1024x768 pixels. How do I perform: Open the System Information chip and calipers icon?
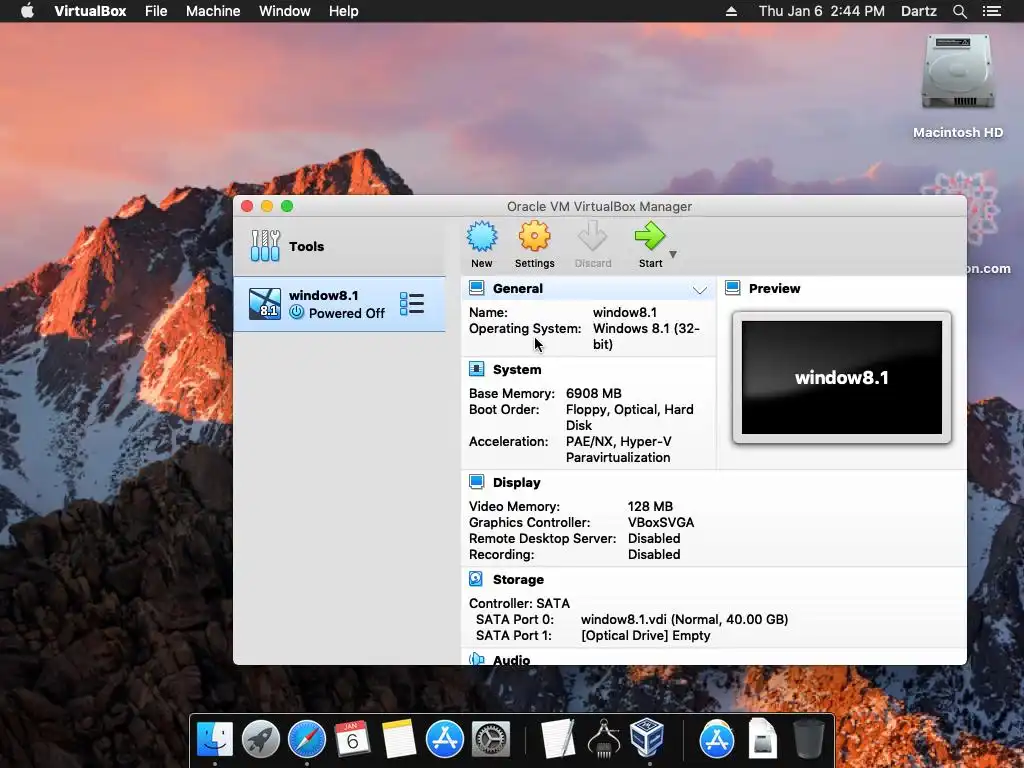click(604, 738)
